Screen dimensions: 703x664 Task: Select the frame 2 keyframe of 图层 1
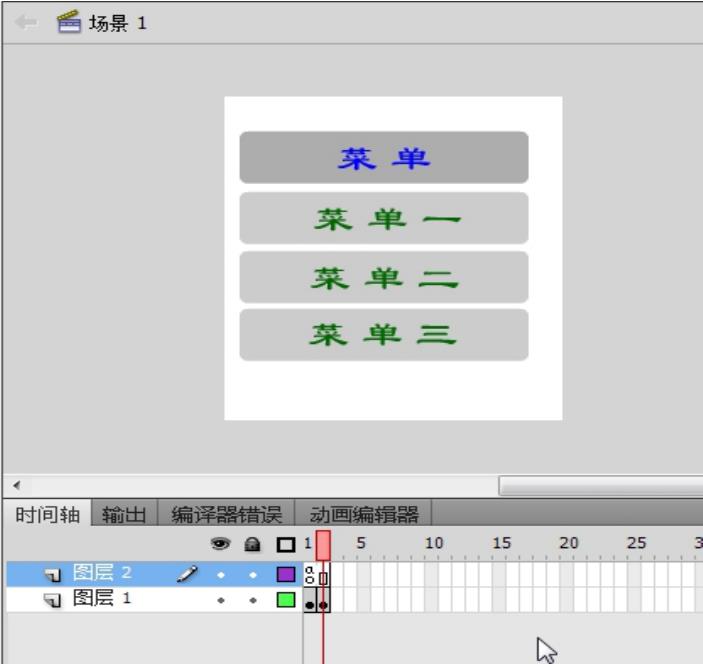pyautogui.click(x=323, y=600)
